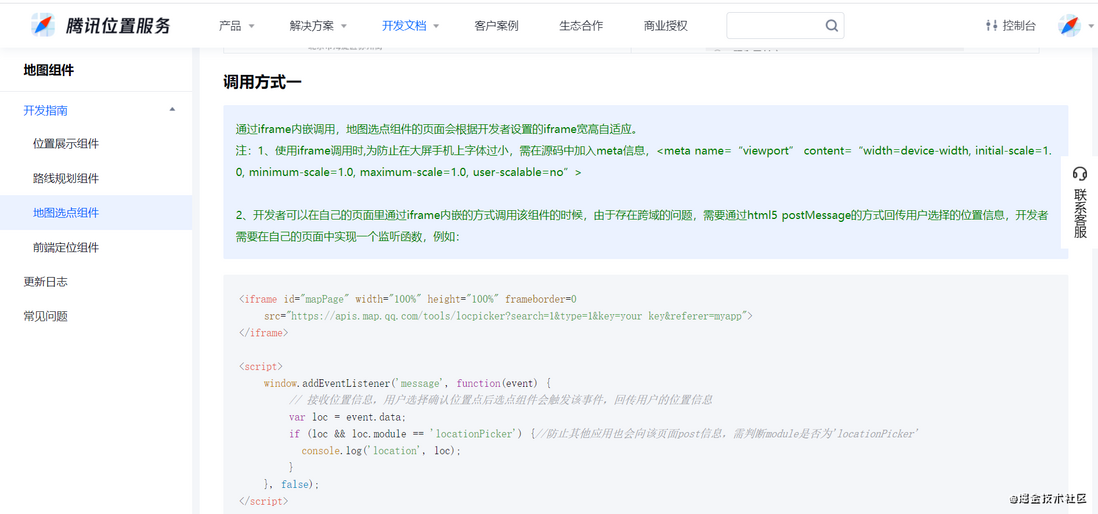Open the 产品 dropdown menu

(237, 26)
